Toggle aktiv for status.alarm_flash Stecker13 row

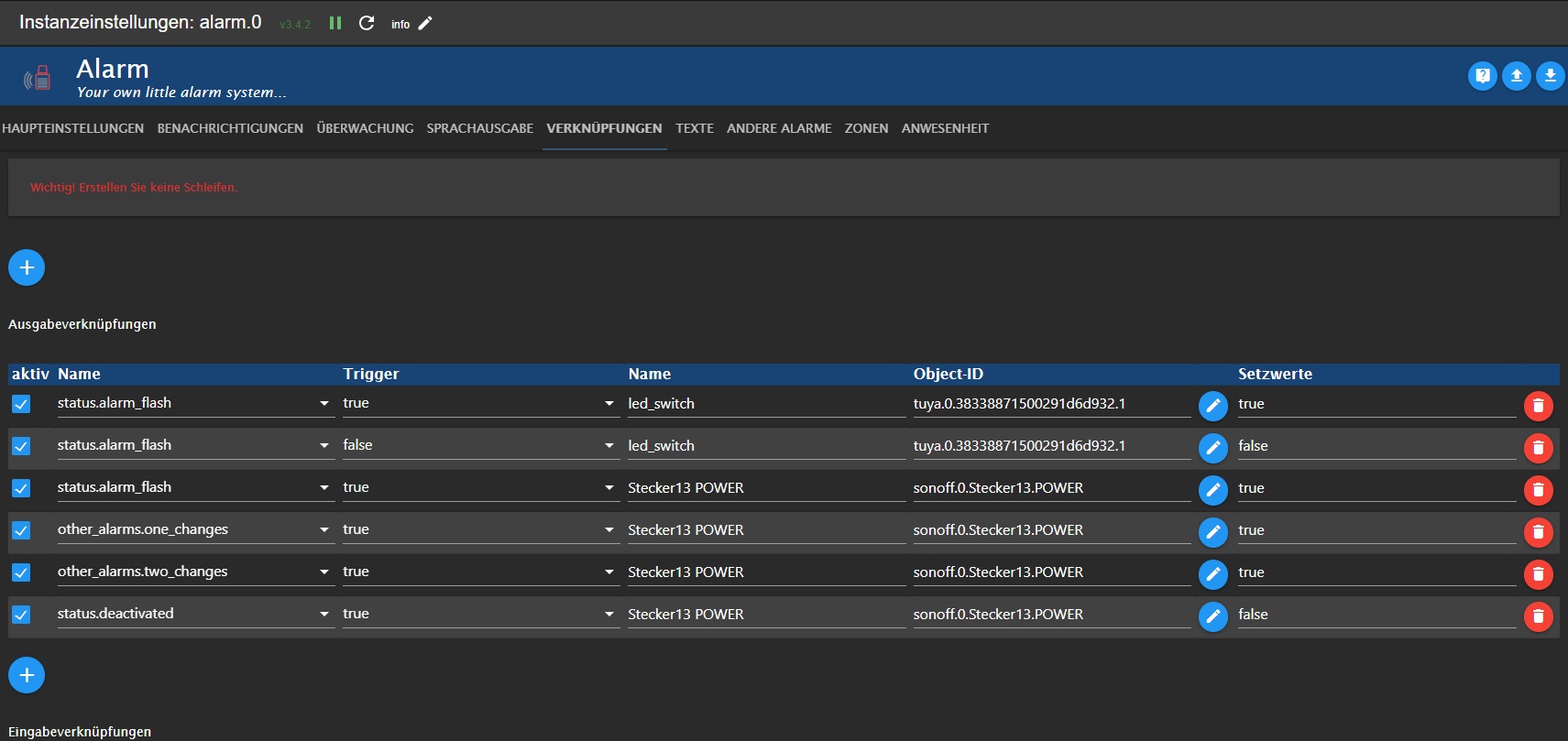click(21, 488)
